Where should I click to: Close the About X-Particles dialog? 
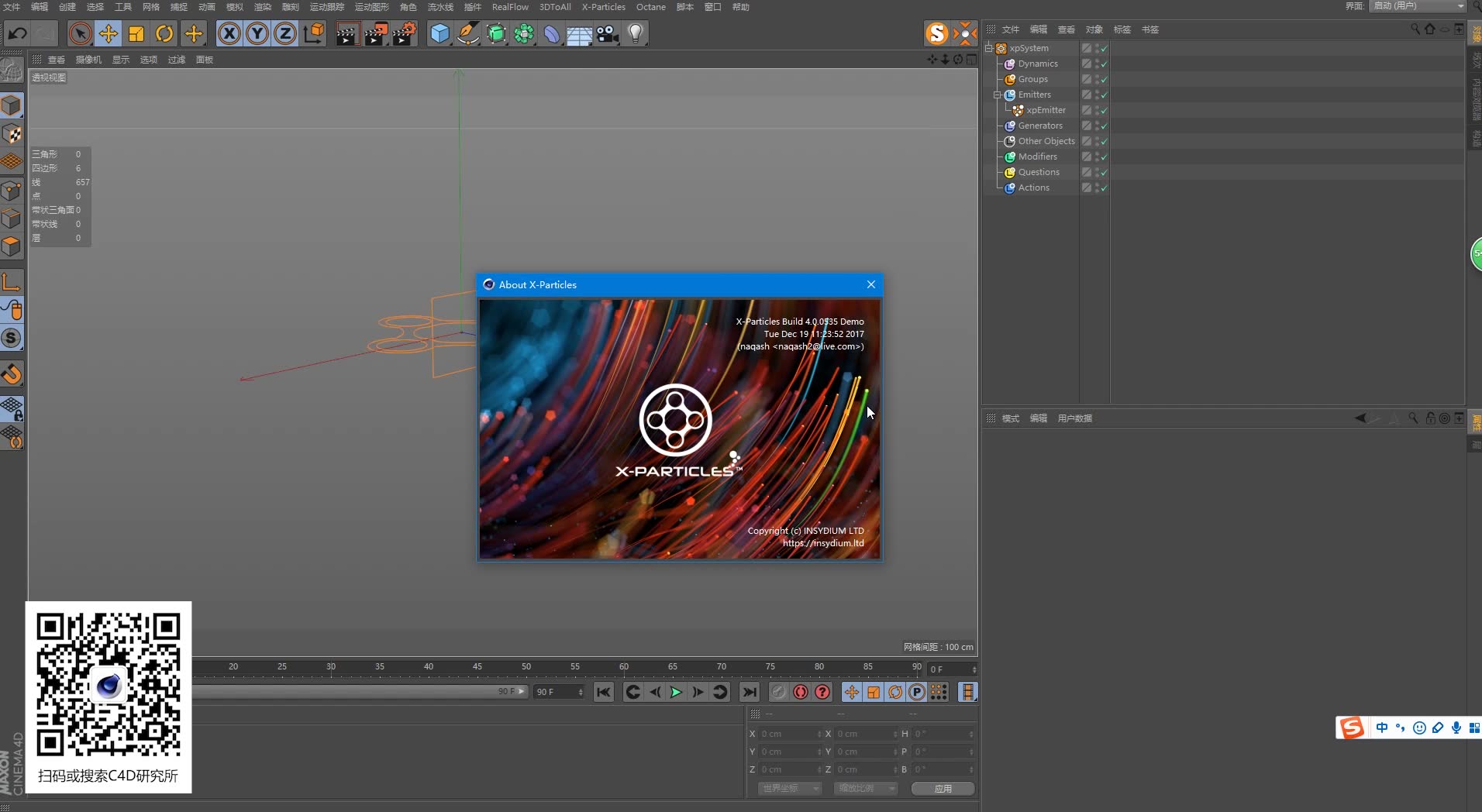(871, 284)
